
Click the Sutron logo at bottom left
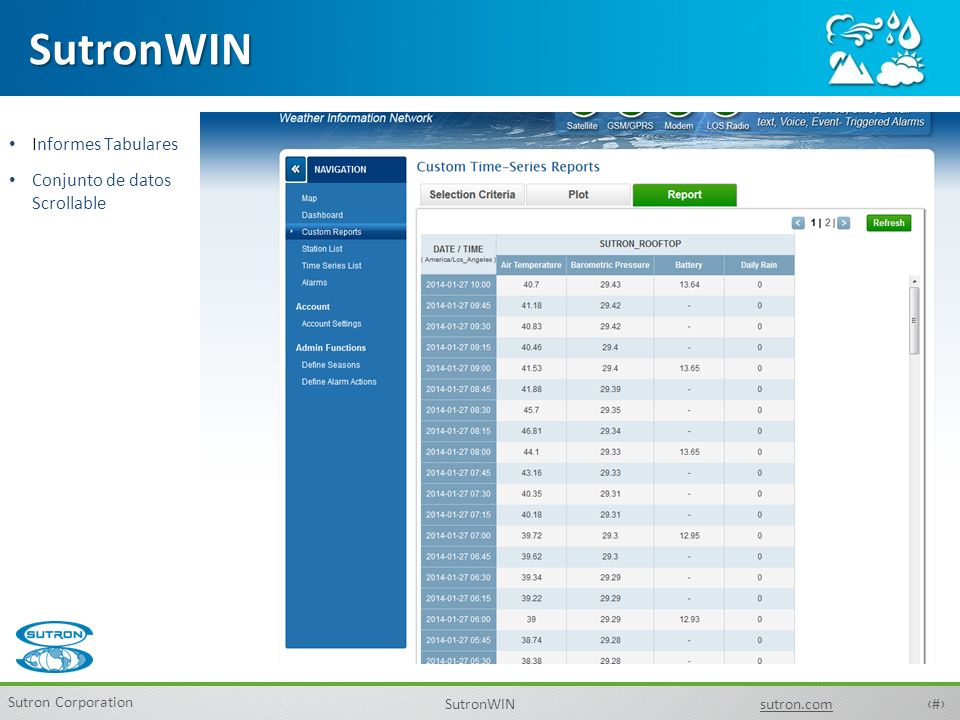[54, 647]
